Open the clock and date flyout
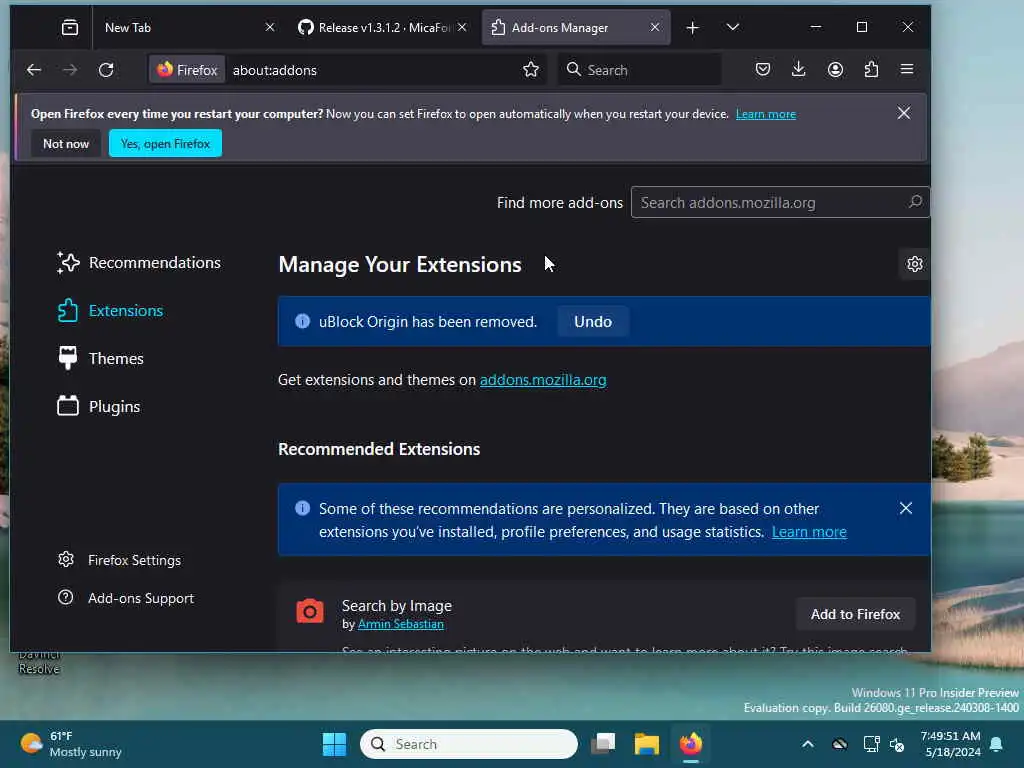 pyautogui.click(x=950, y=744)
